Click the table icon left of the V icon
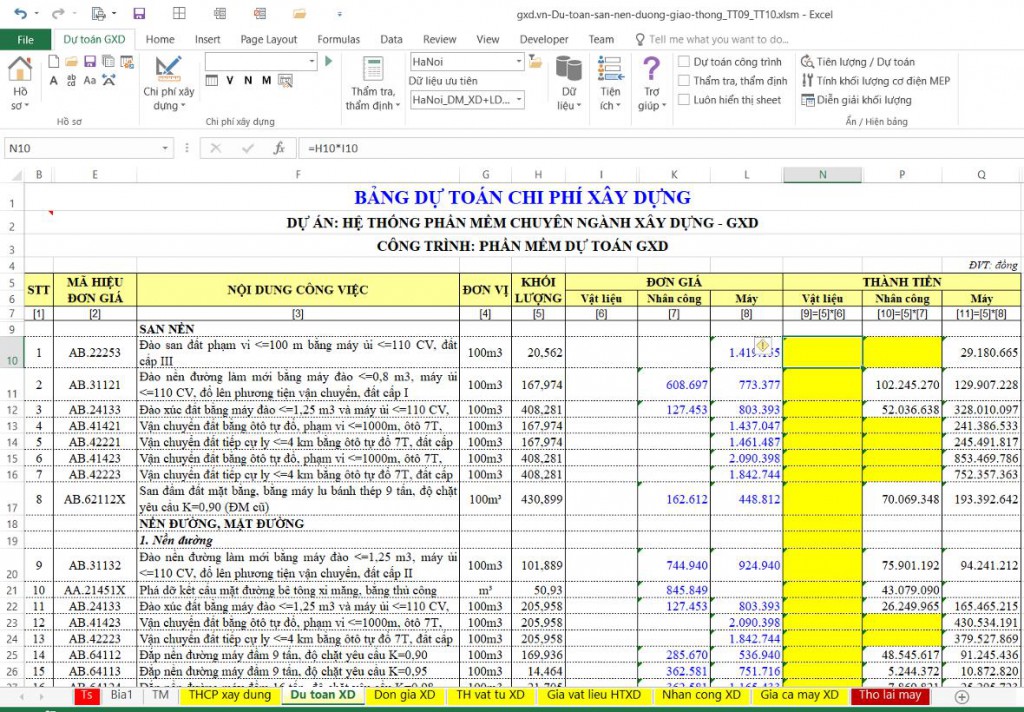This screenshot has width=1024, height=712. (212, 80)
